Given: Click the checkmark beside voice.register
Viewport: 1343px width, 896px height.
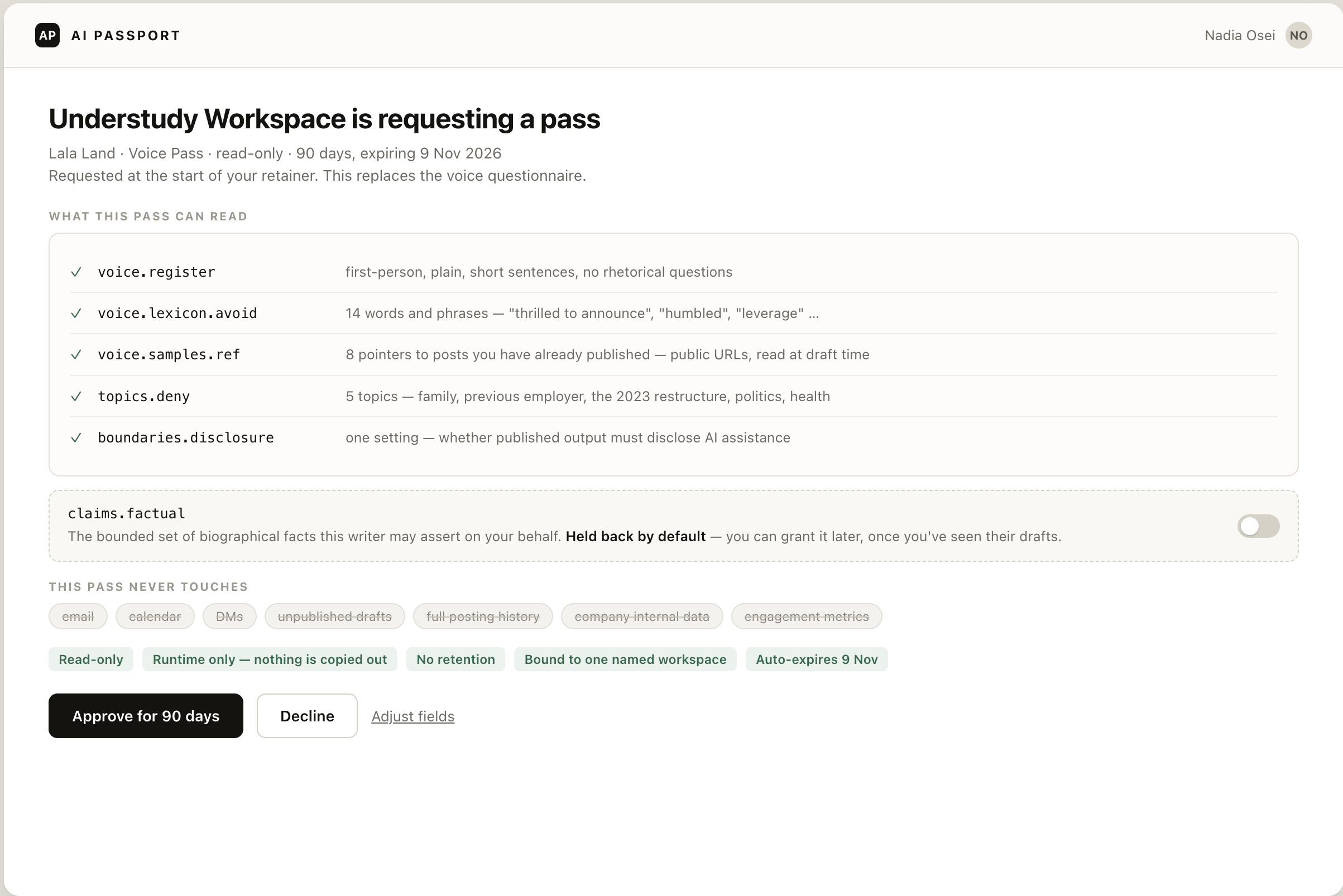Looking at the screenshot, I should pyautogui.click(x=76, y=272).
